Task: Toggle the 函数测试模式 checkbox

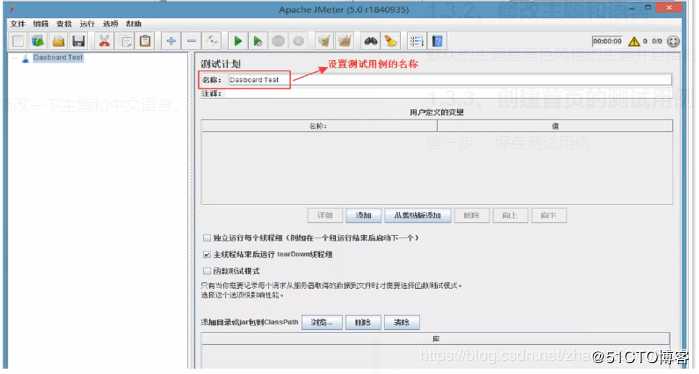Action: 206,271
